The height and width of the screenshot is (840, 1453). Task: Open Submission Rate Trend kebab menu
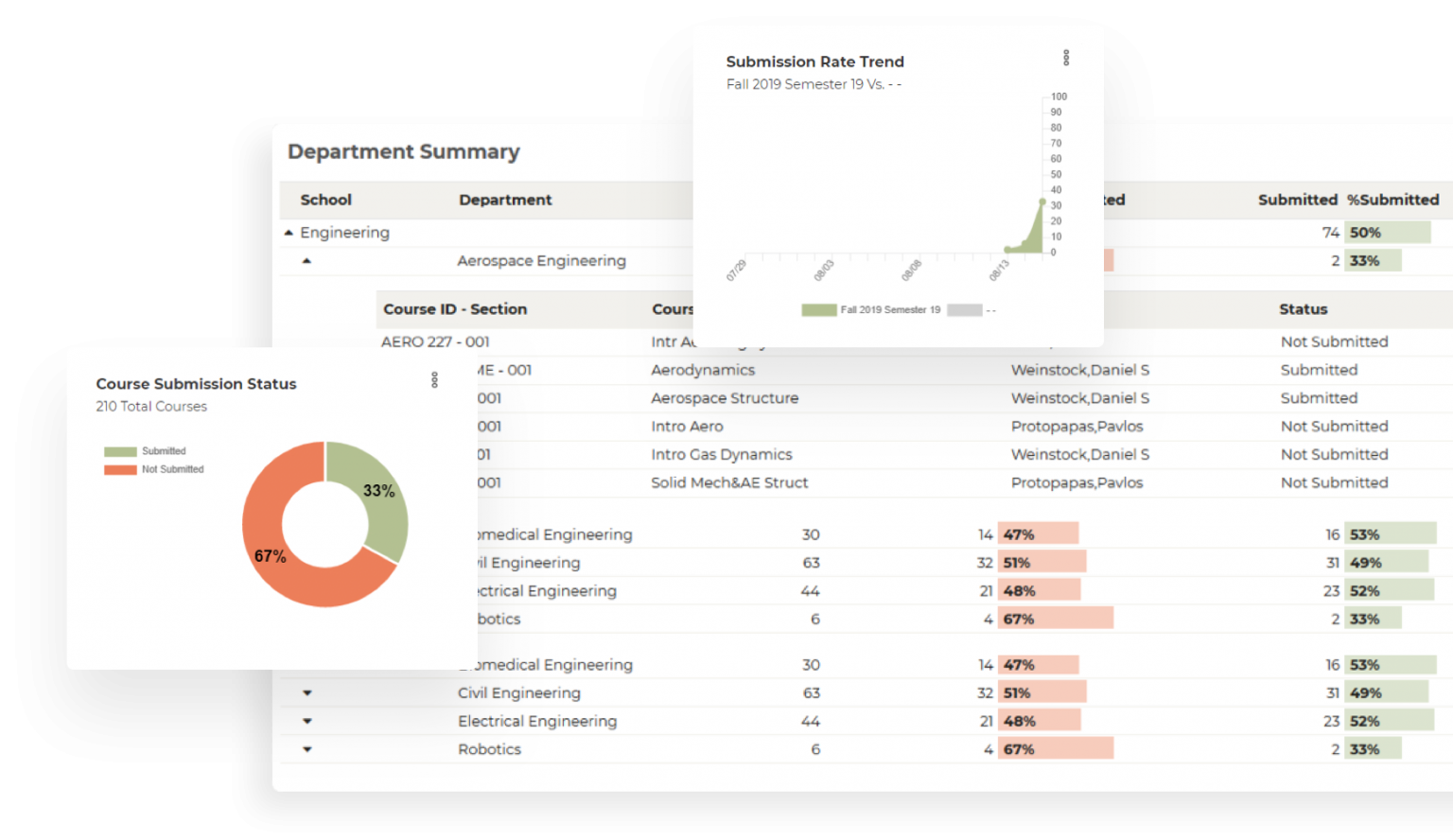1066,58
